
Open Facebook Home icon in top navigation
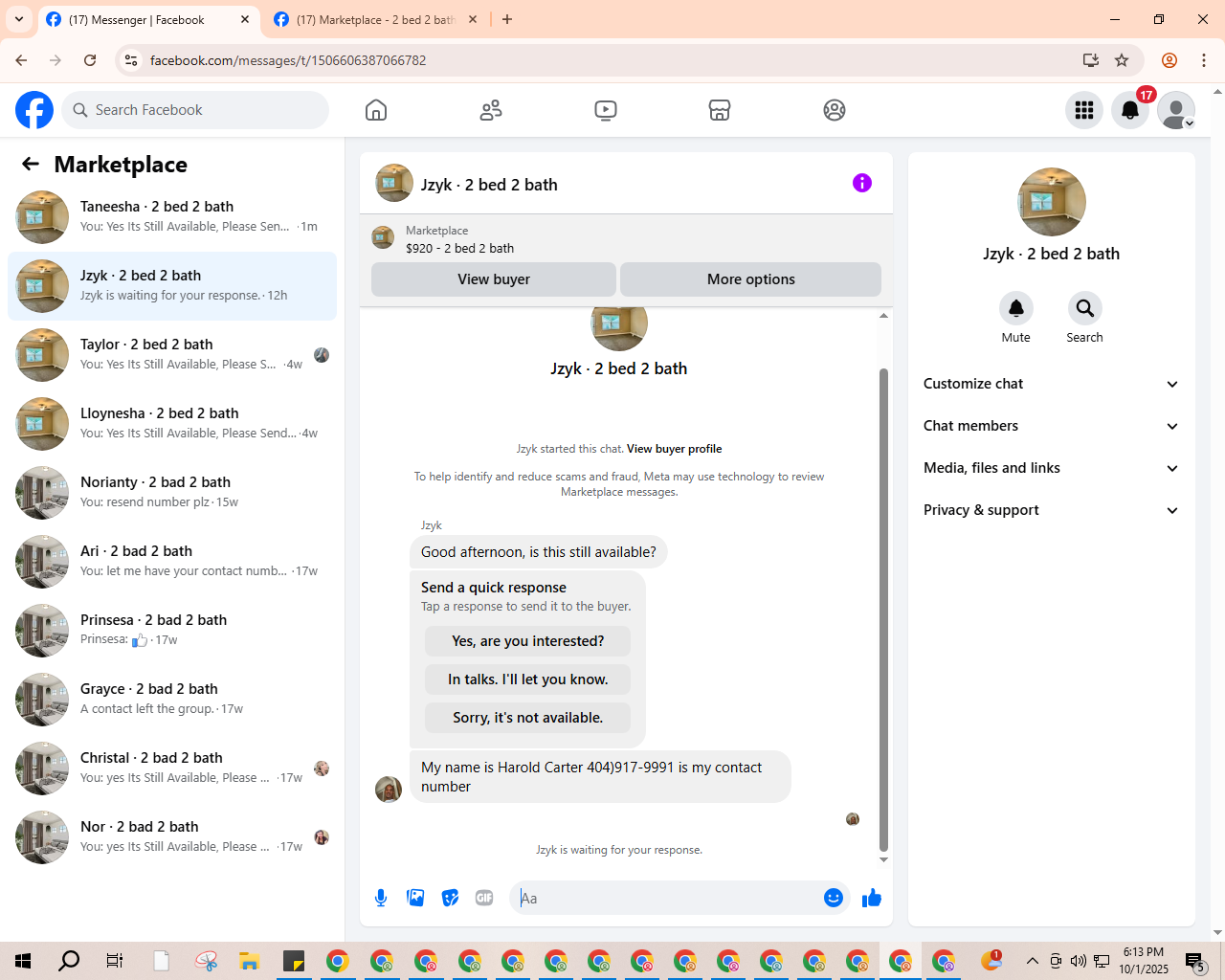point(376,110)
